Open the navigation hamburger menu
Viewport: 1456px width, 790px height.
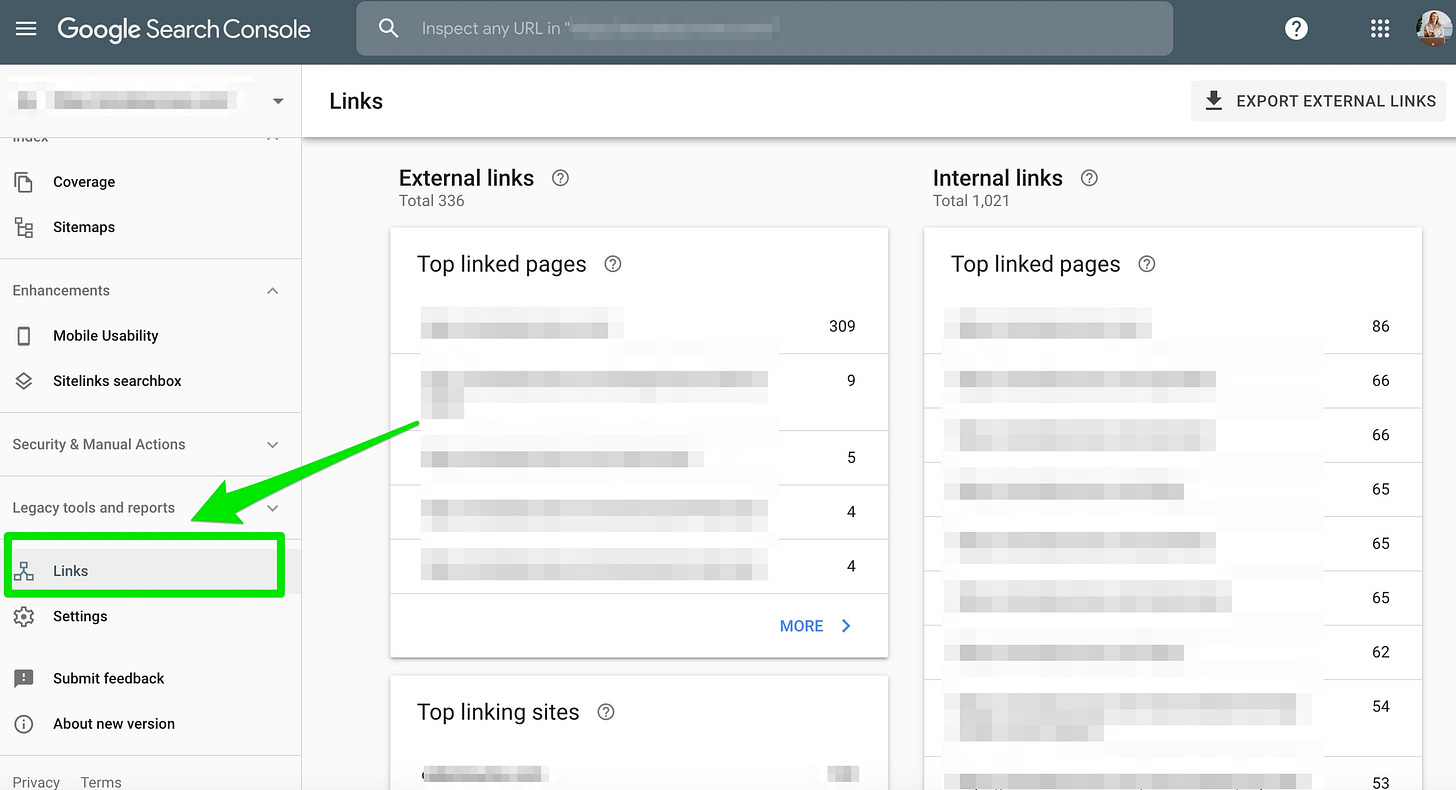pos(25,28)
